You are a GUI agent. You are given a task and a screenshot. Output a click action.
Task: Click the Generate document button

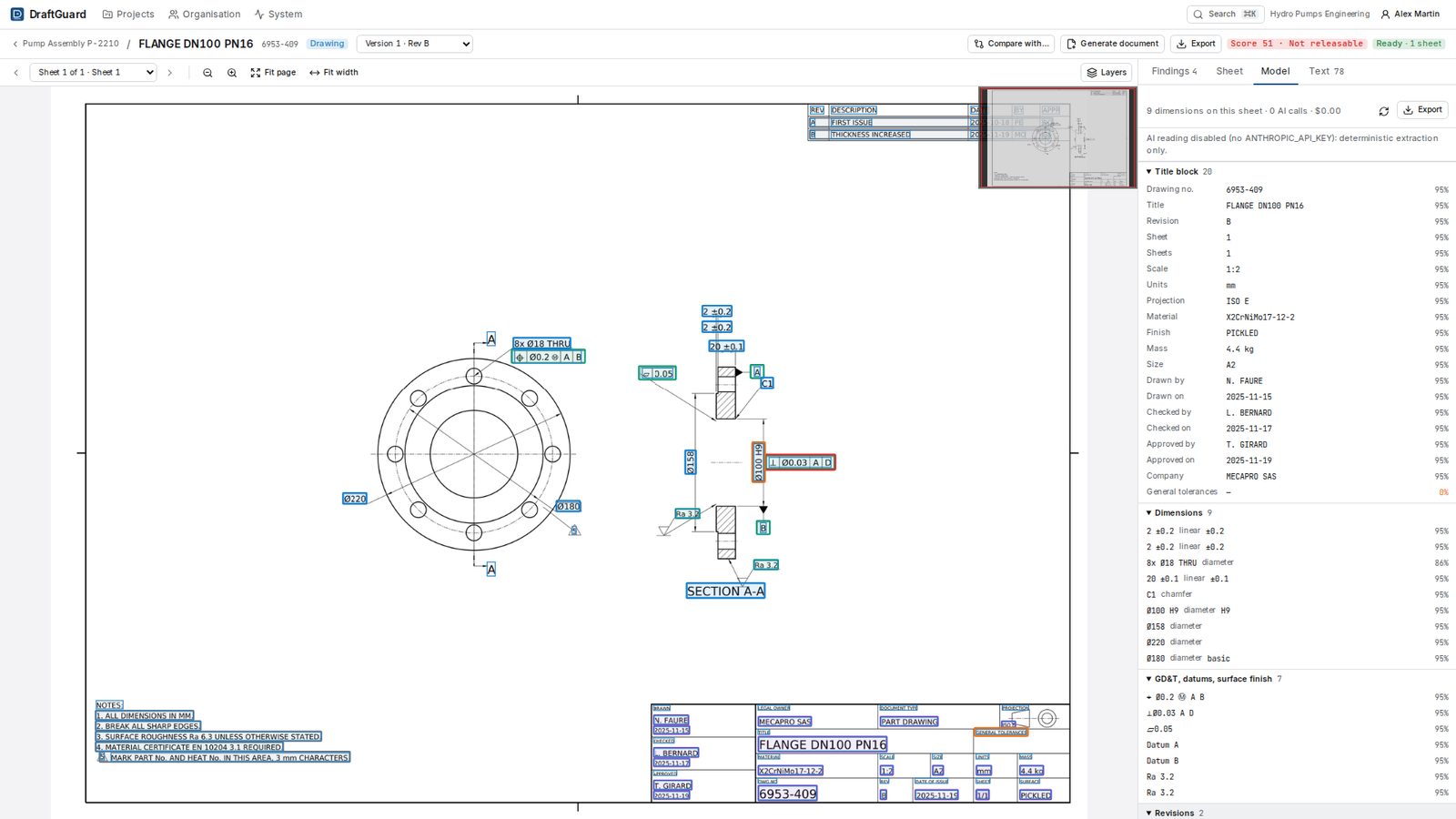(1112, 44)
